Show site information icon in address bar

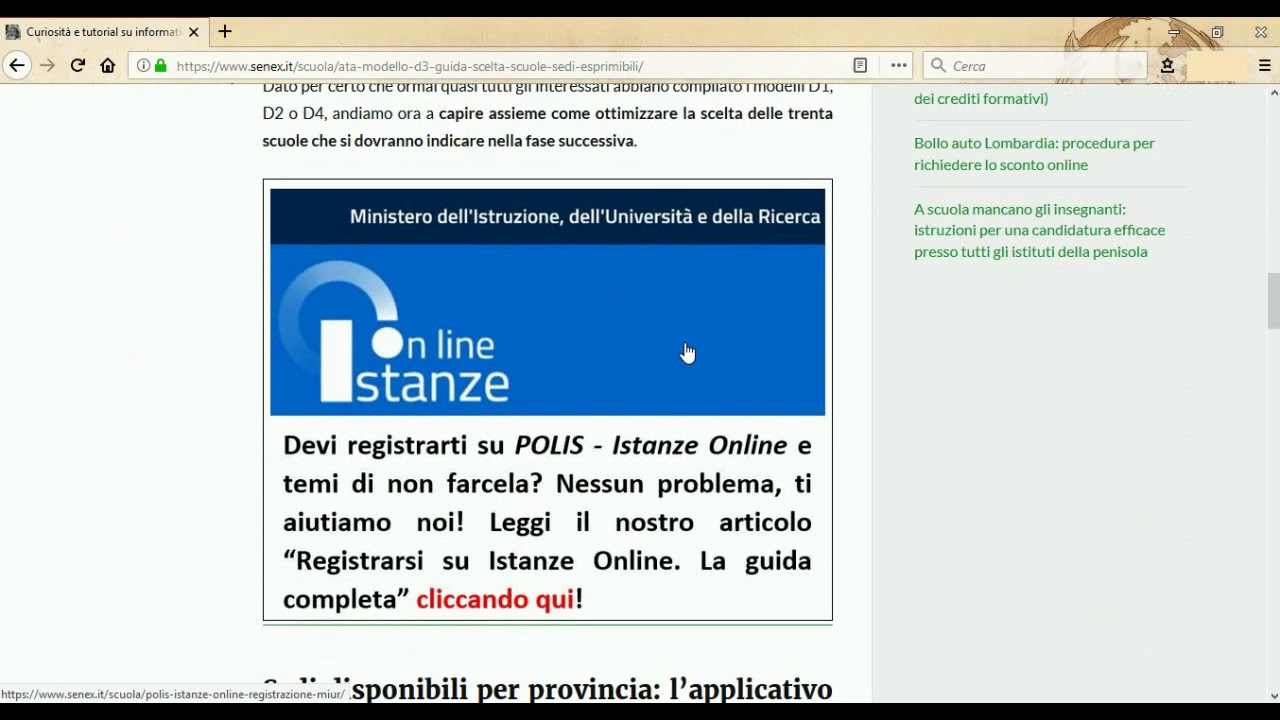click(x=143, y=66)
